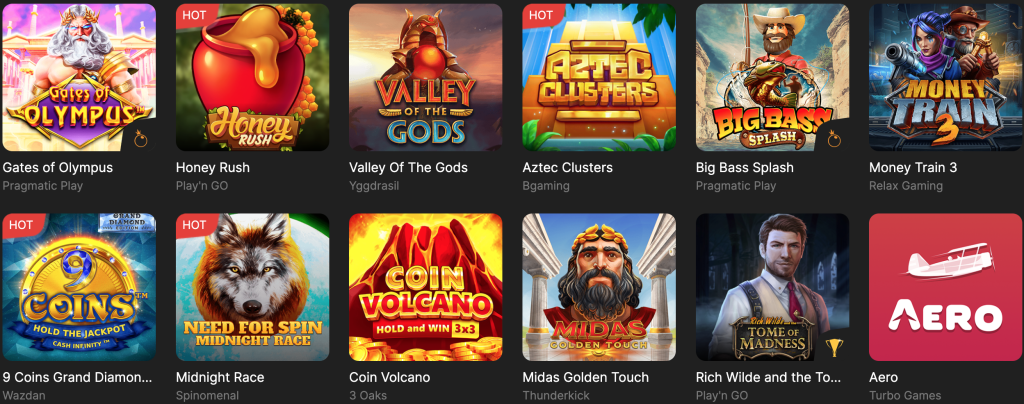Click the 9 Coins Grand Diamond thumbnail
Screen dimensions: 1024x404
click(x=79, y=287)
